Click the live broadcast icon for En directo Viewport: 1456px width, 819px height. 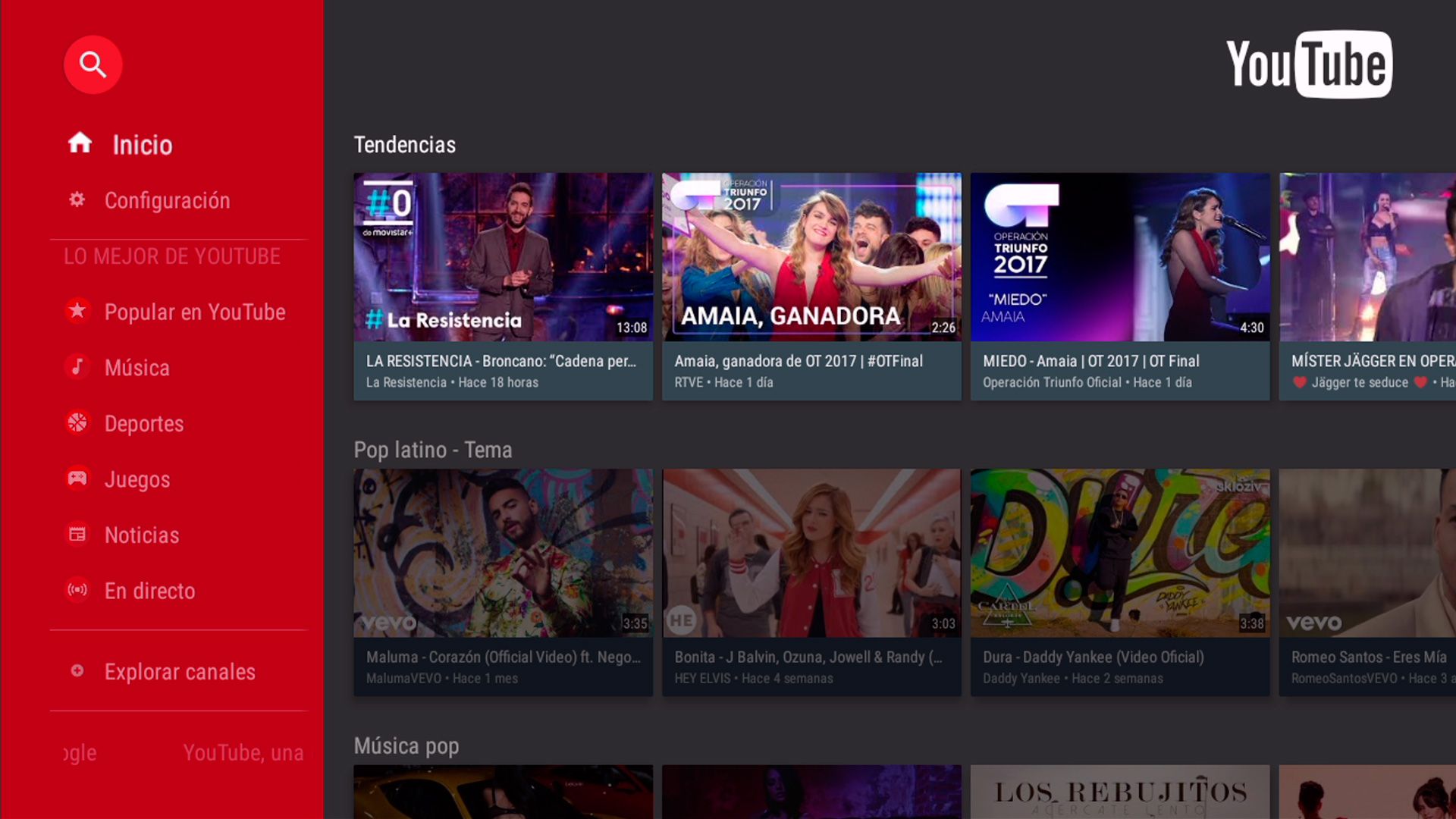click(x=77, y=590)
